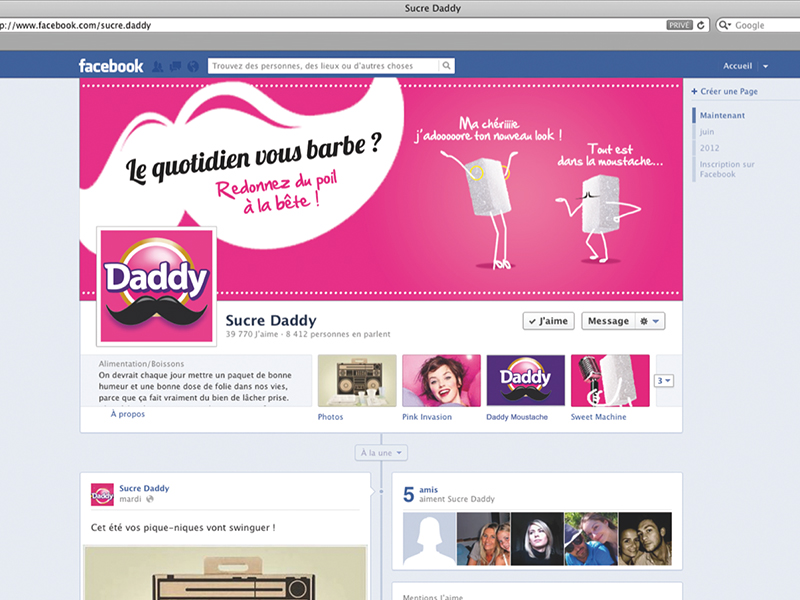Click the search magnifier icon in Facebook search

coord(446,67)
